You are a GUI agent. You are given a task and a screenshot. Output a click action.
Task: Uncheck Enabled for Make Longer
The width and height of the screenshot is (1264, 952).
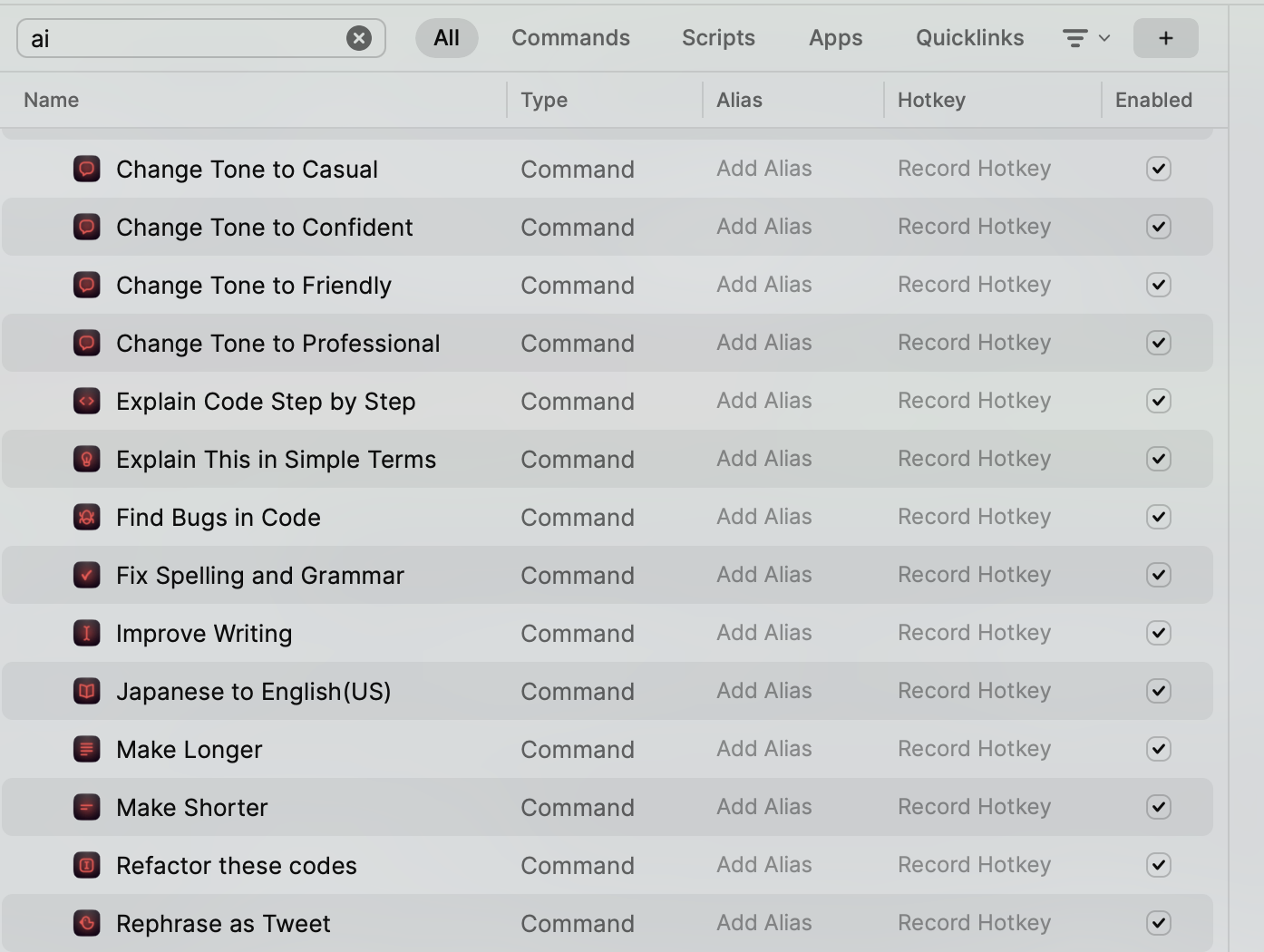[1158, 749]
